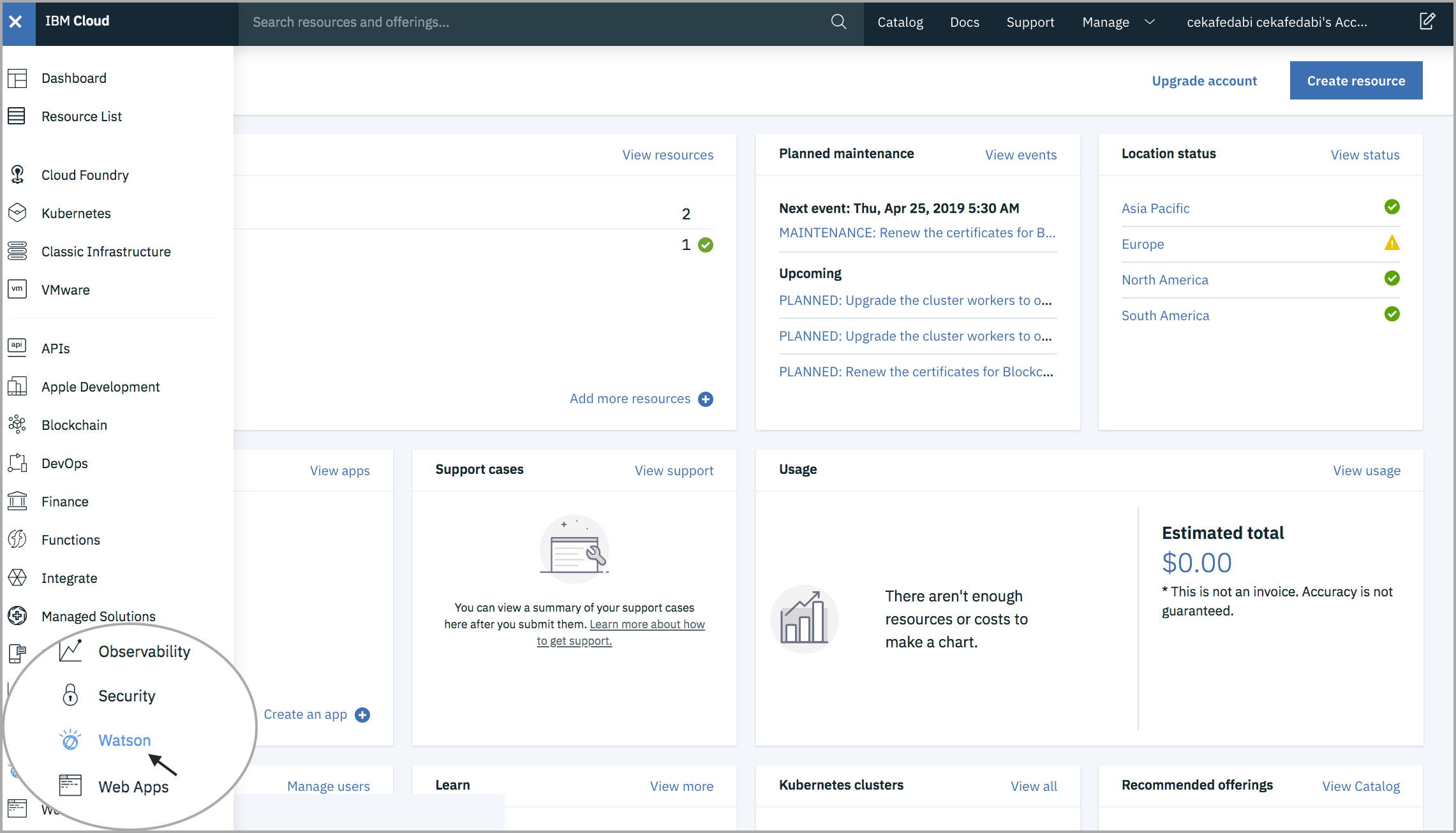Screen dimensions: 1456x833
Task: Click the Cloud Foundry icon
Action: (17, 174)
